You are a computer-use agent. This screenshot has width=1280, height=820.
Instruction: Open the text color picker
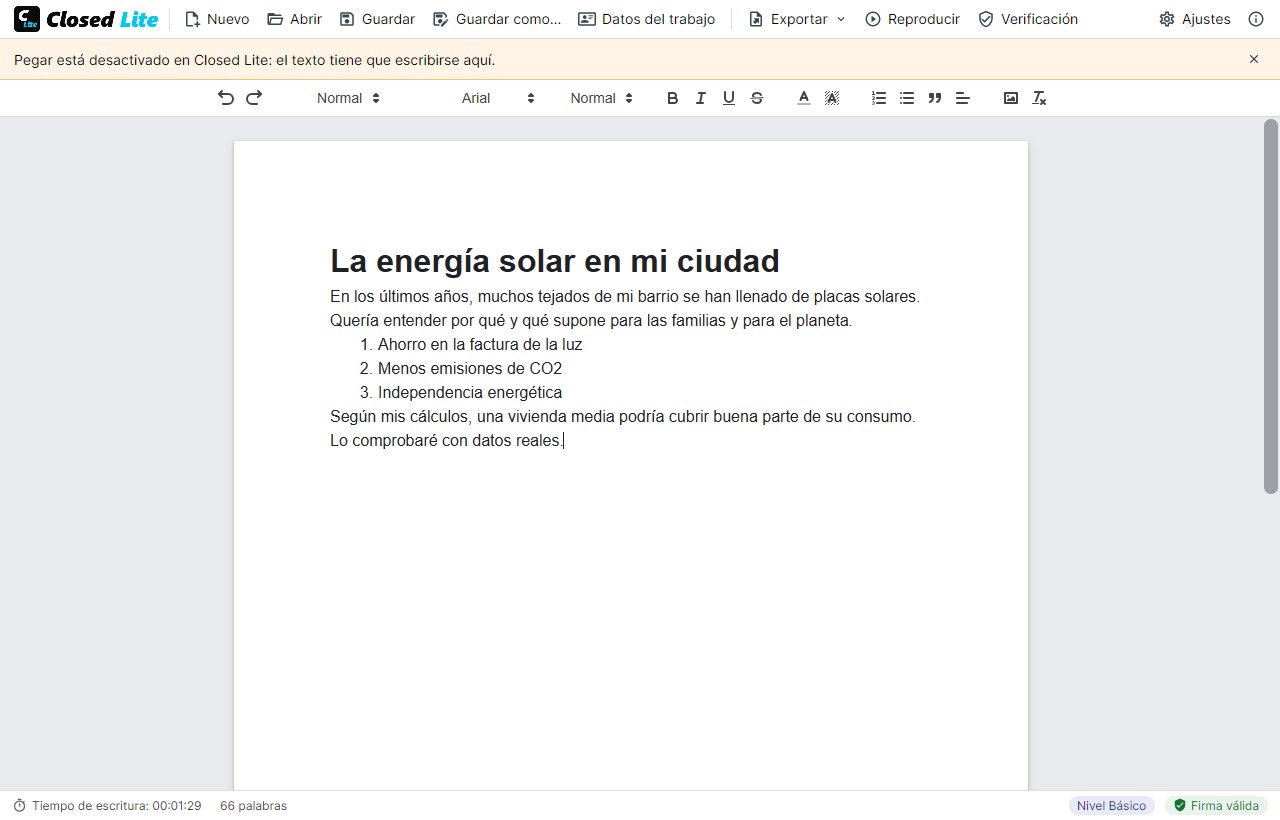click(803, 98)
